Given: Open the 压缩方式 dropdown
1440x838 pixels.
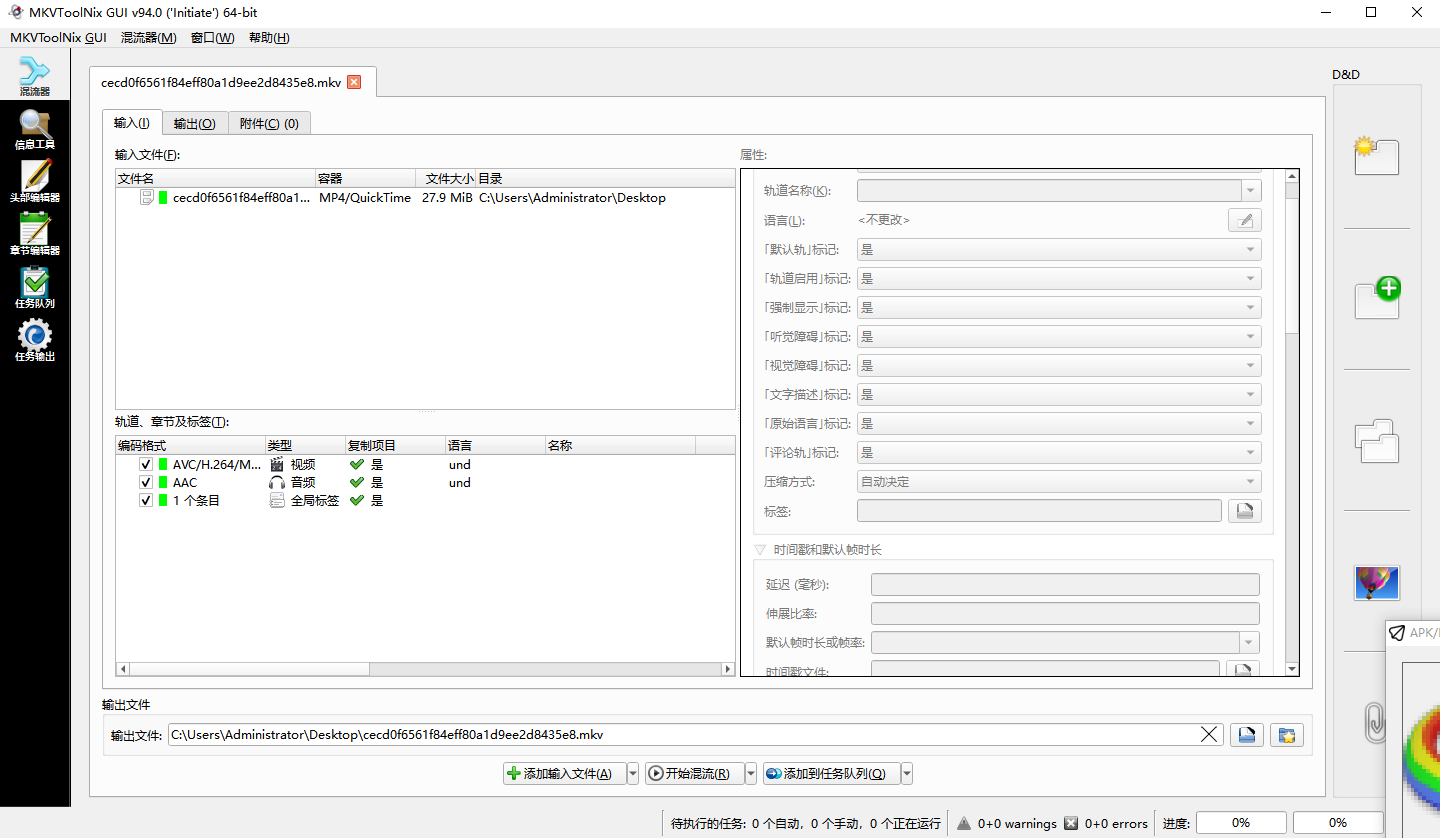Looking at the screenshot, I should pyautogui.click(x=1059, y=482).
